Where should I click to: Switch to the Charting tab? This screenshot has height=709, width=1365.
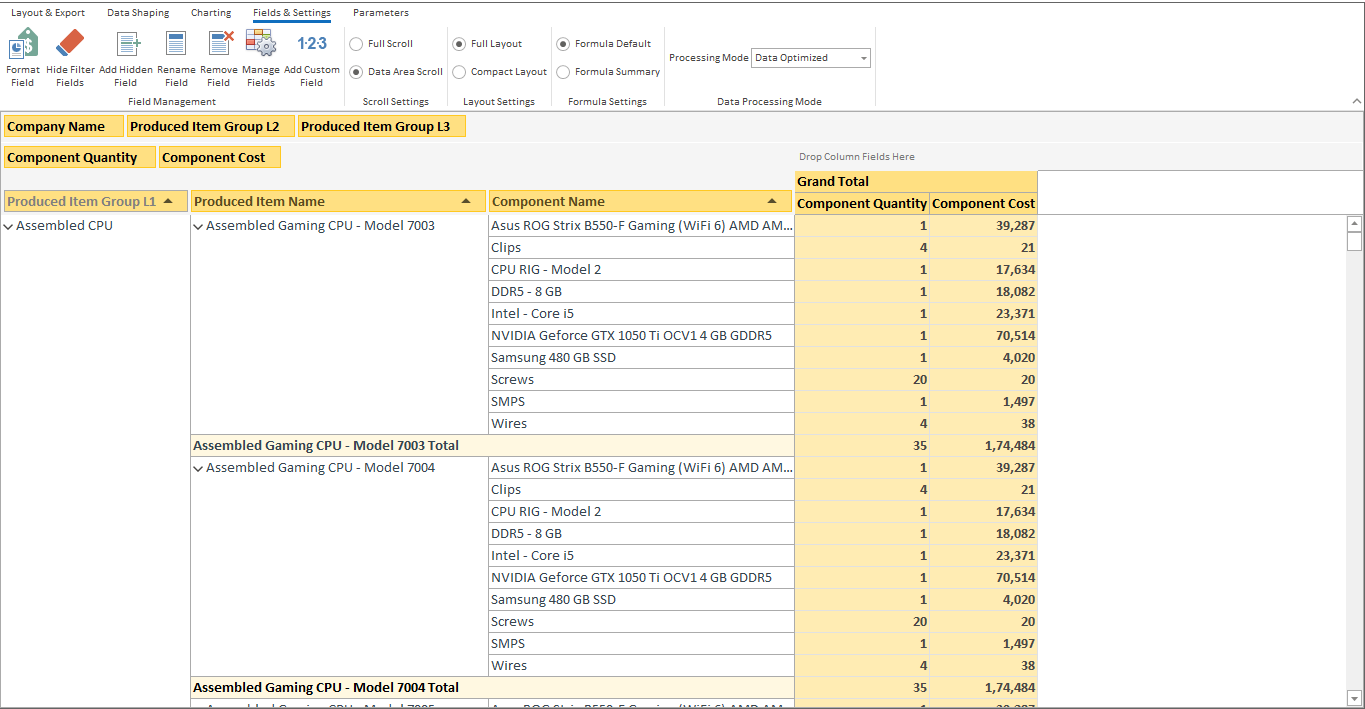(x=211, y=13)
